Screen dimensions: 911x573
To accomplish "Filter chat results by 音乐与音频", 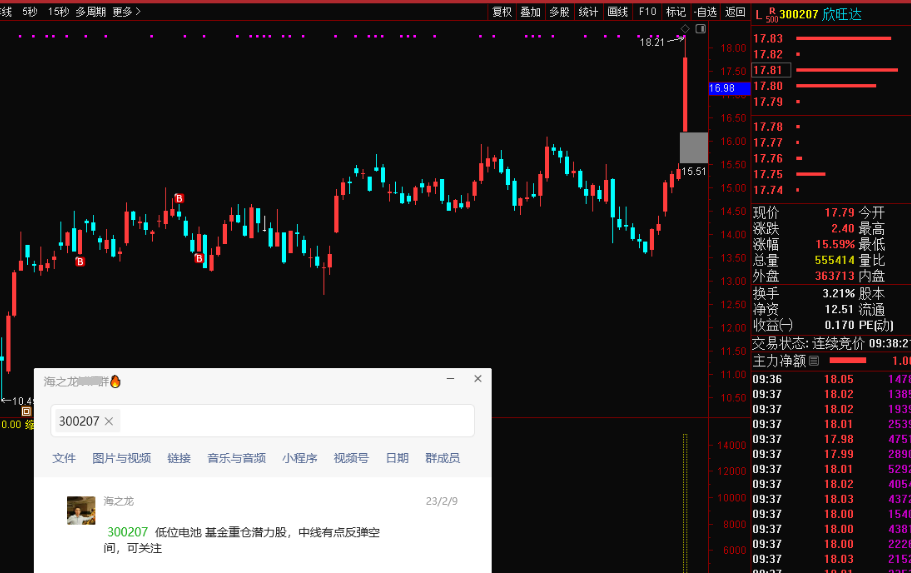I will click(236, 458).
